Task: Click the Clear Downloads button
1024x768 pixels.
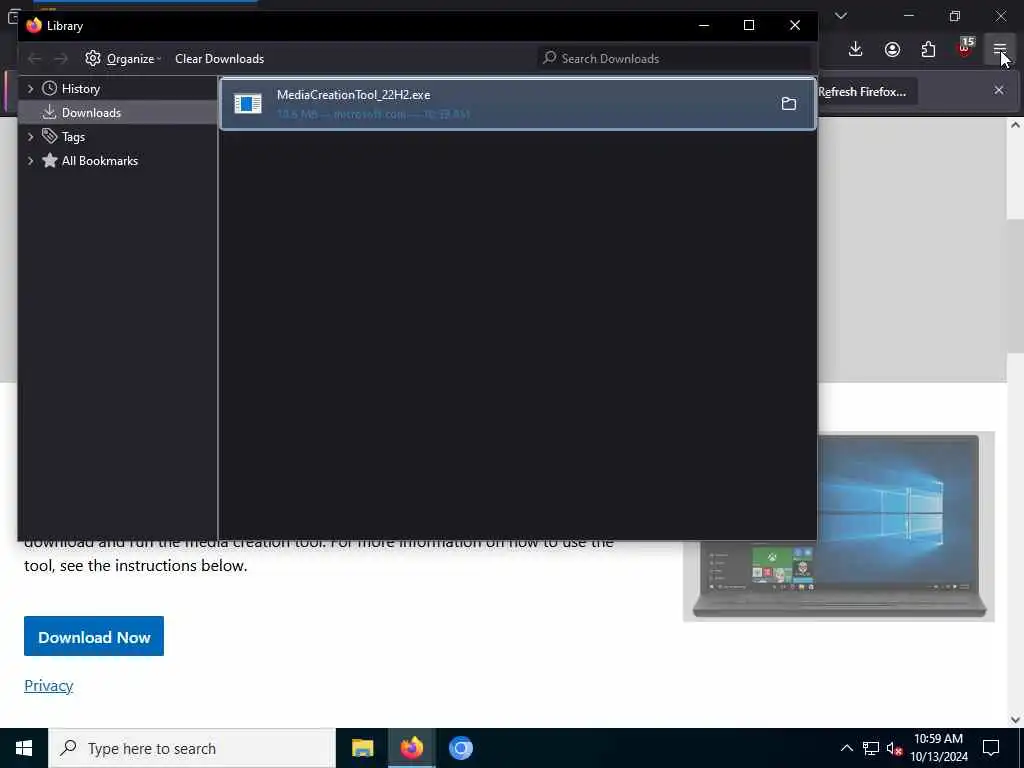Action: tap(219, 59)
